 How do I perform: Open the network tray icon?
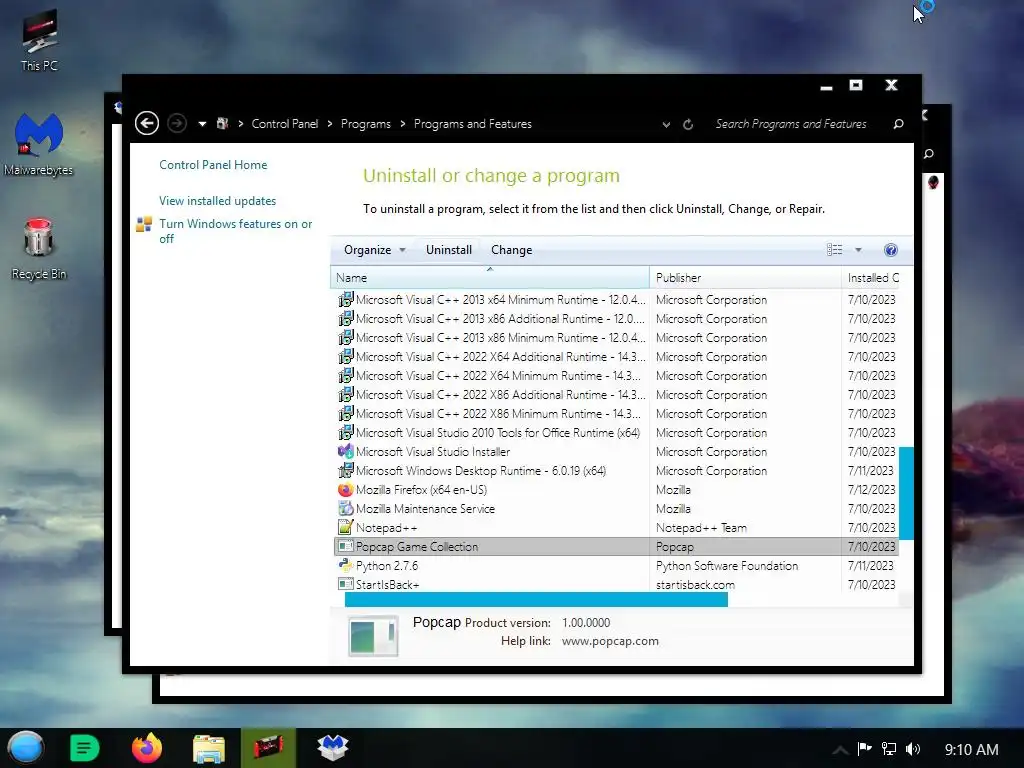click(889, 749)
